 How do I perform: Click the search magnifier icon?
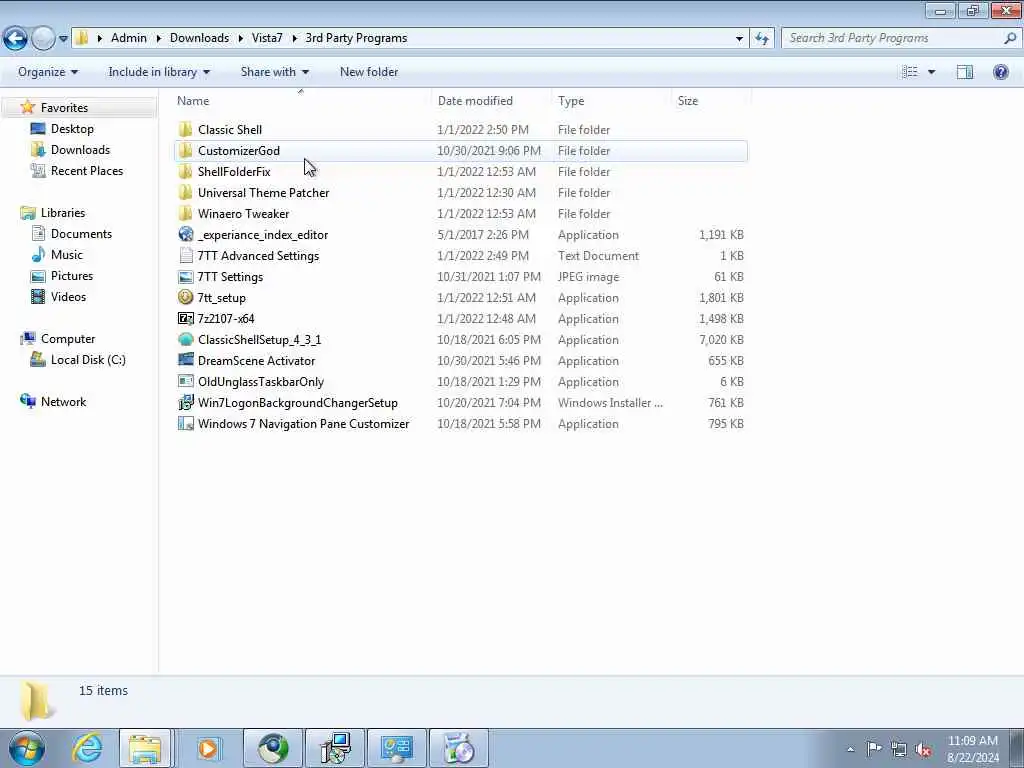(x=1010, y=38)
